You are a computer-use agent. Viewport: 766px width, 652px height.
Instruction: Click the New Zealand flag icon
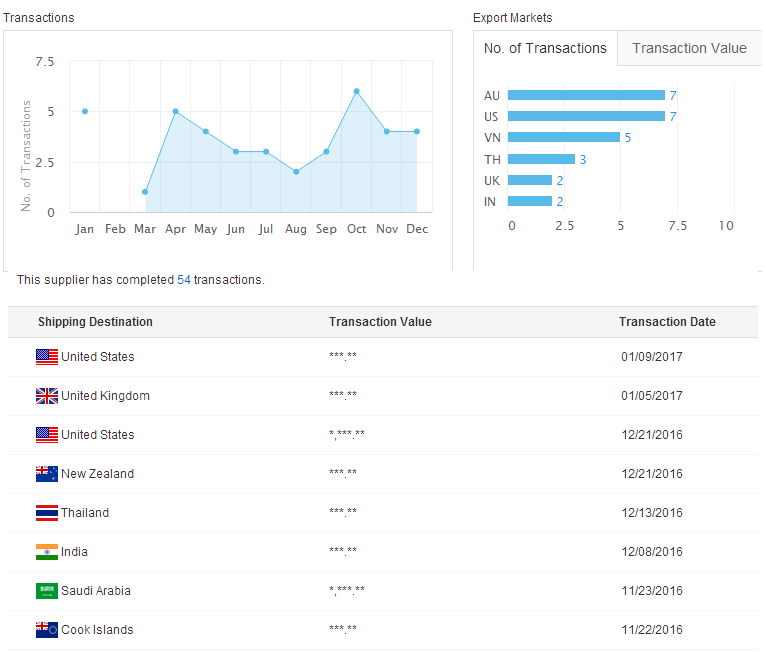click(x=47, y=474)
